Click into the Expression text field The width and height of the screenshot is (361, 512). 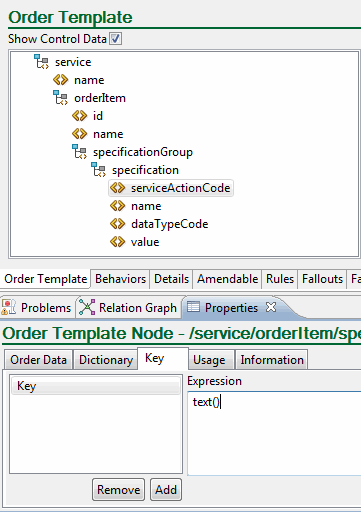(274, 433)
